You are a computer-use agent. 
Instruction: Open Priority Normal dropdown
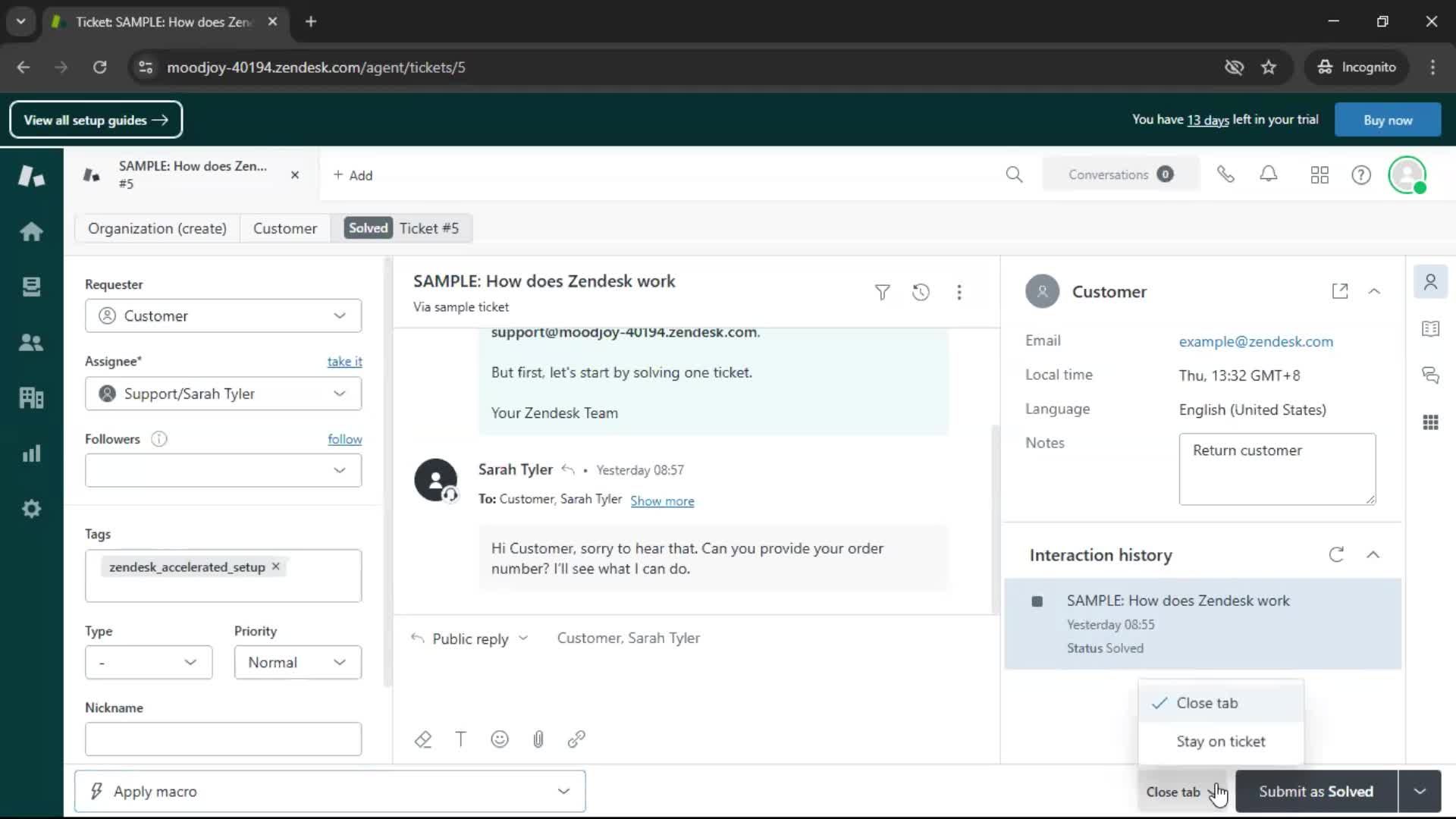pyautogui.click(x=297, y=662)
